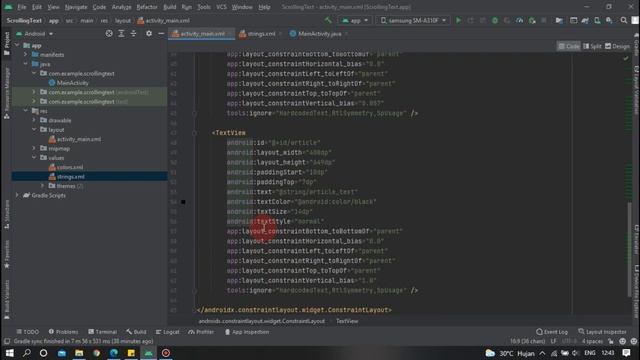The image size is (640, 360).
Task: Toggle the Structure tool window
Action: click(7, 214)
